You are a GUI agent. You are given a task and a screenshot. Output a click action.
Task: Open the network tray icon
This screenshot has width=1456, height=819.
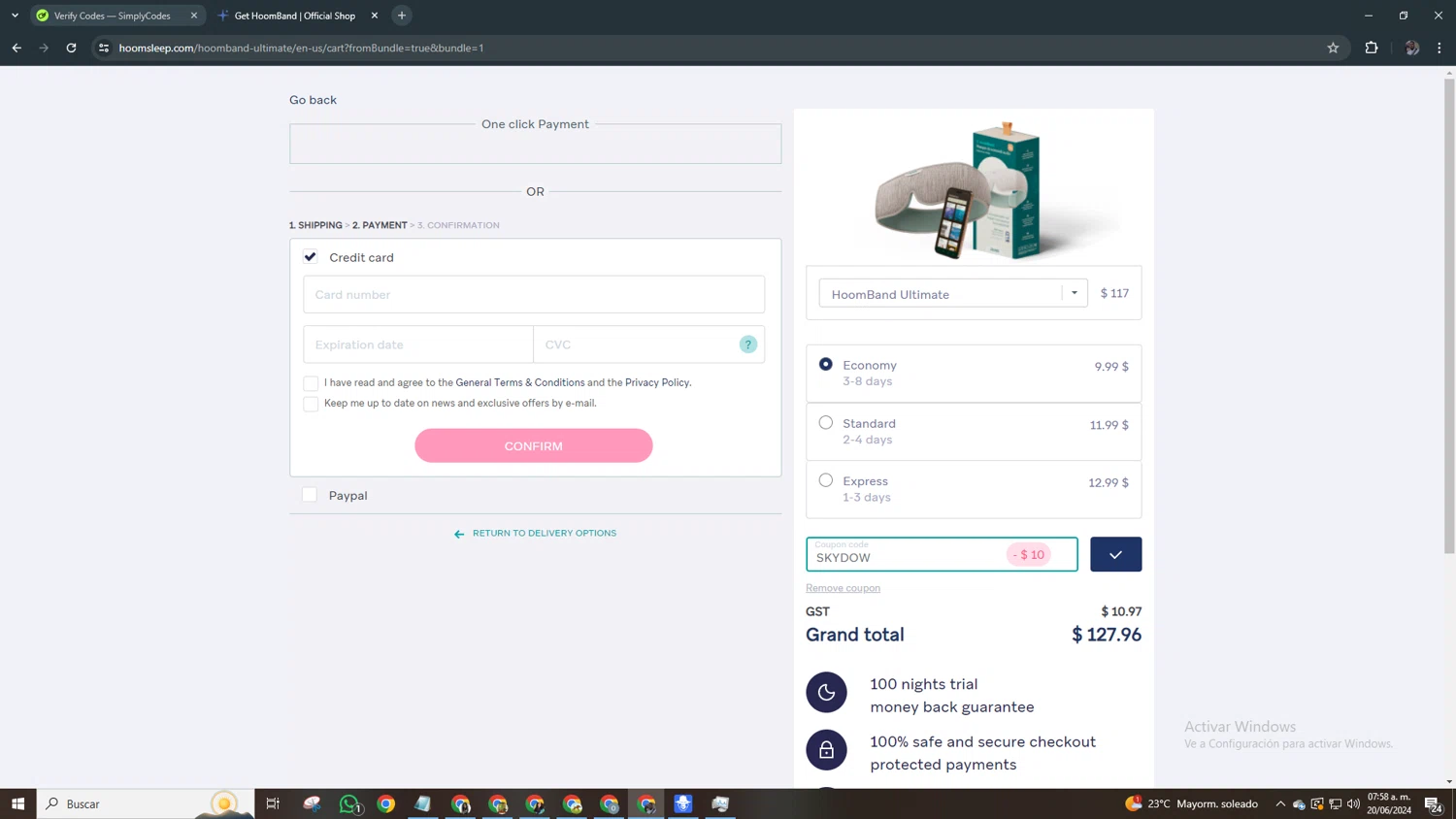click(x=1335, y=803)
